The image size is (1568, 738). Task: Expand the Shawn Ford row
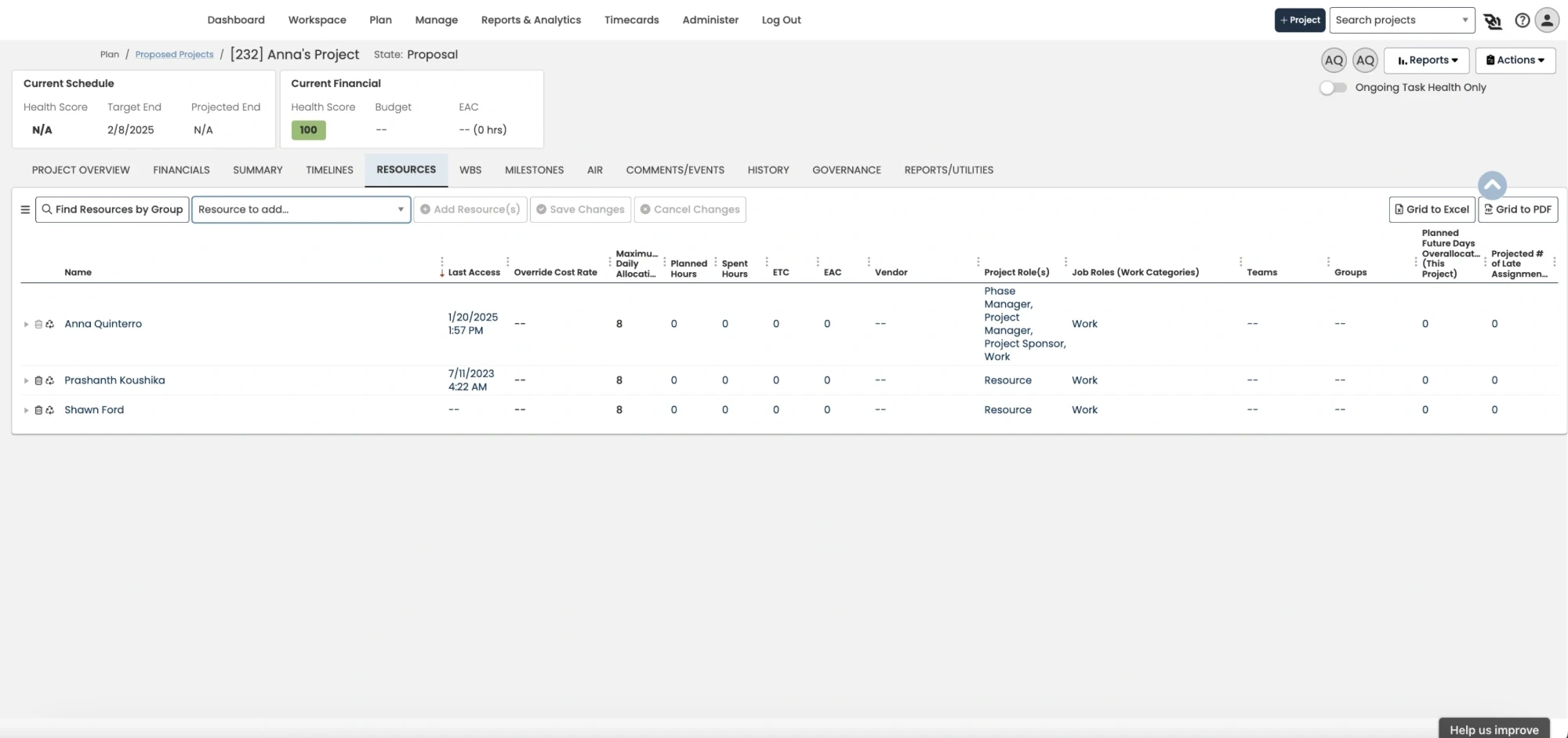[26, 410]
